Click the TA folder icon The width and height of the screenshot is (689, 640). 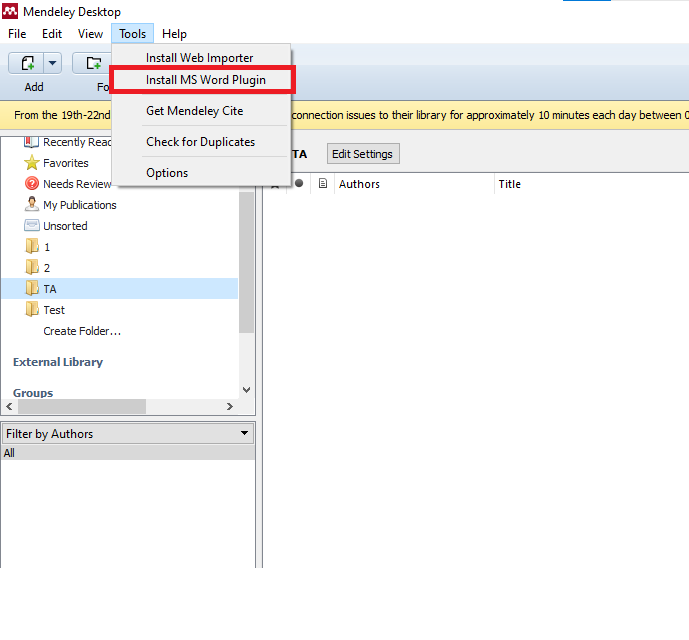click(x=32, y=288)
